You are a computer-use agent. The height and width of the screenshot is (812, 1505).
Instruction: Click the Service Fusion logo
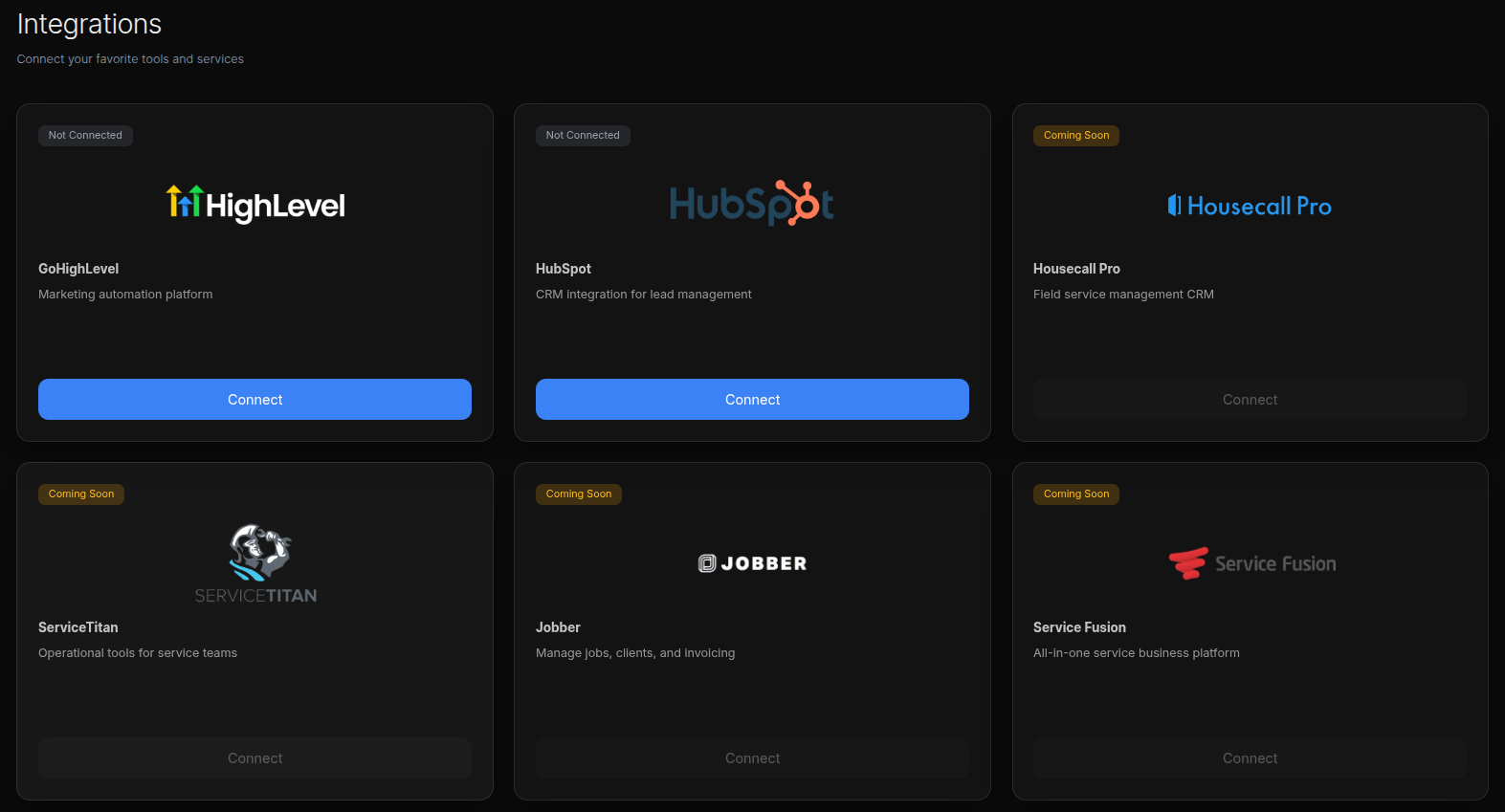pos(1252,563)
